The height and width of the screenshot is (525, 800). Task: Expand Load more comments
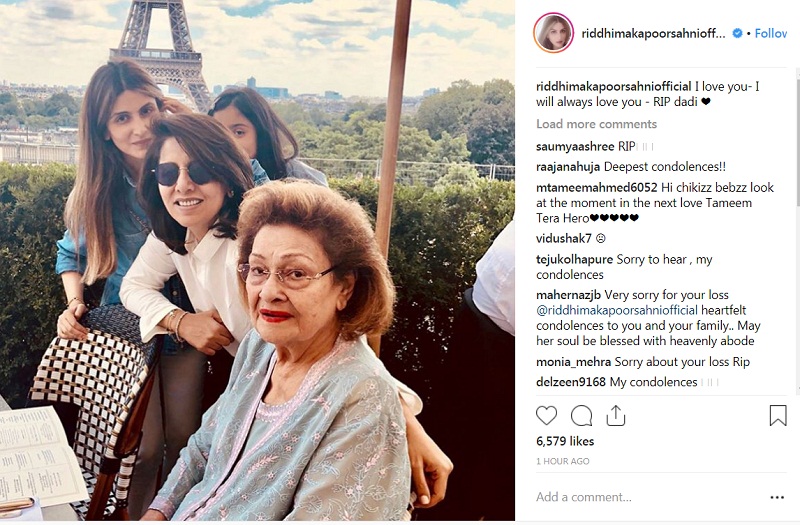click(596, 124)
